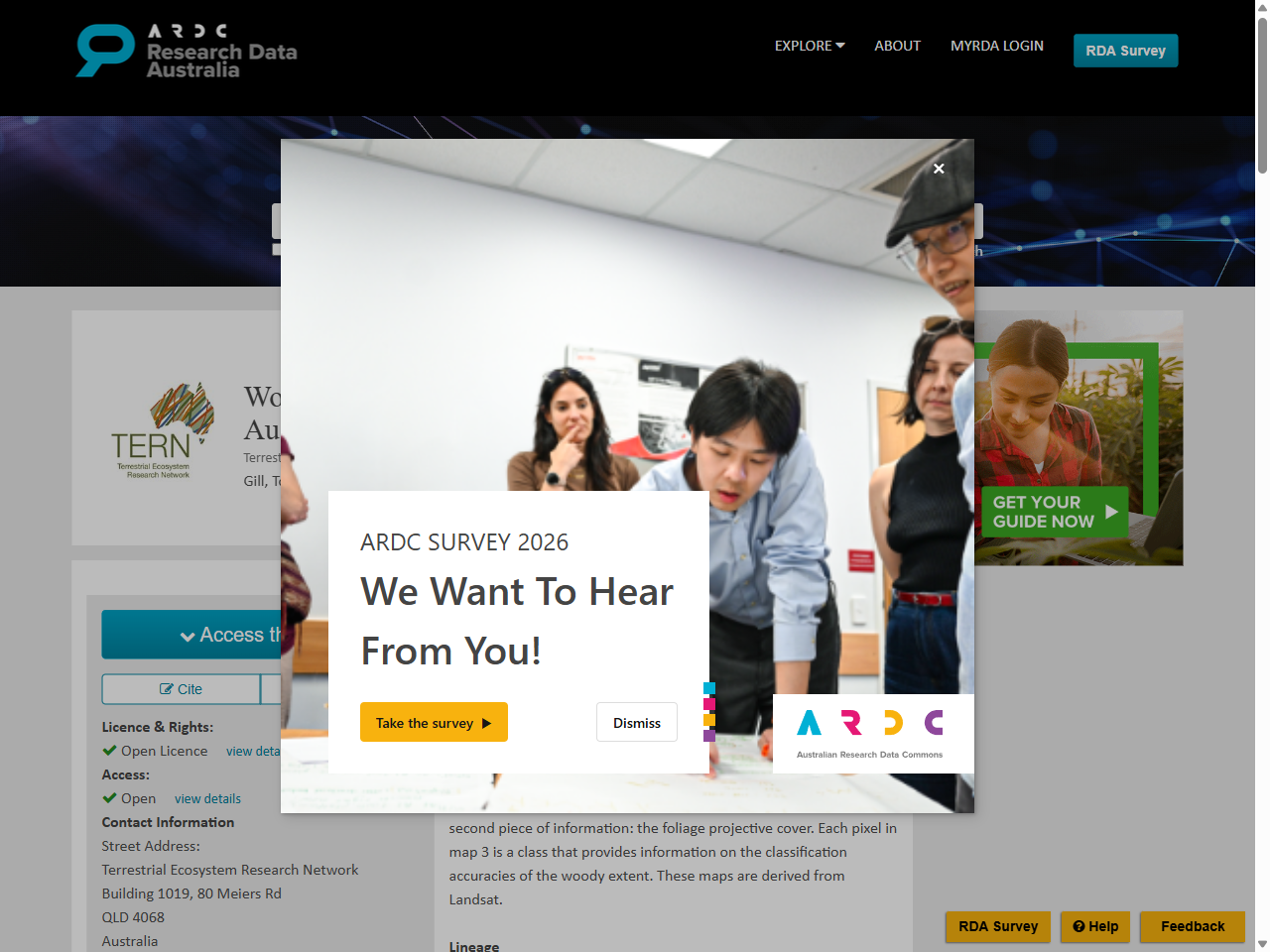Take the survey
Viewport: 1270px width, 952px height.
434,723
